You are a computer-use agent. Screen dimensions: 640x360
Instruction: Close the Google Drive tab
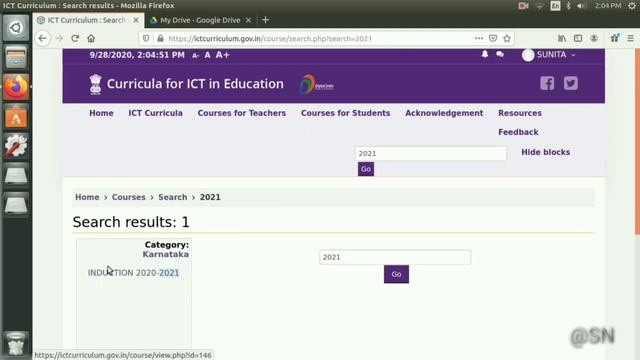(x=248, y=20)
